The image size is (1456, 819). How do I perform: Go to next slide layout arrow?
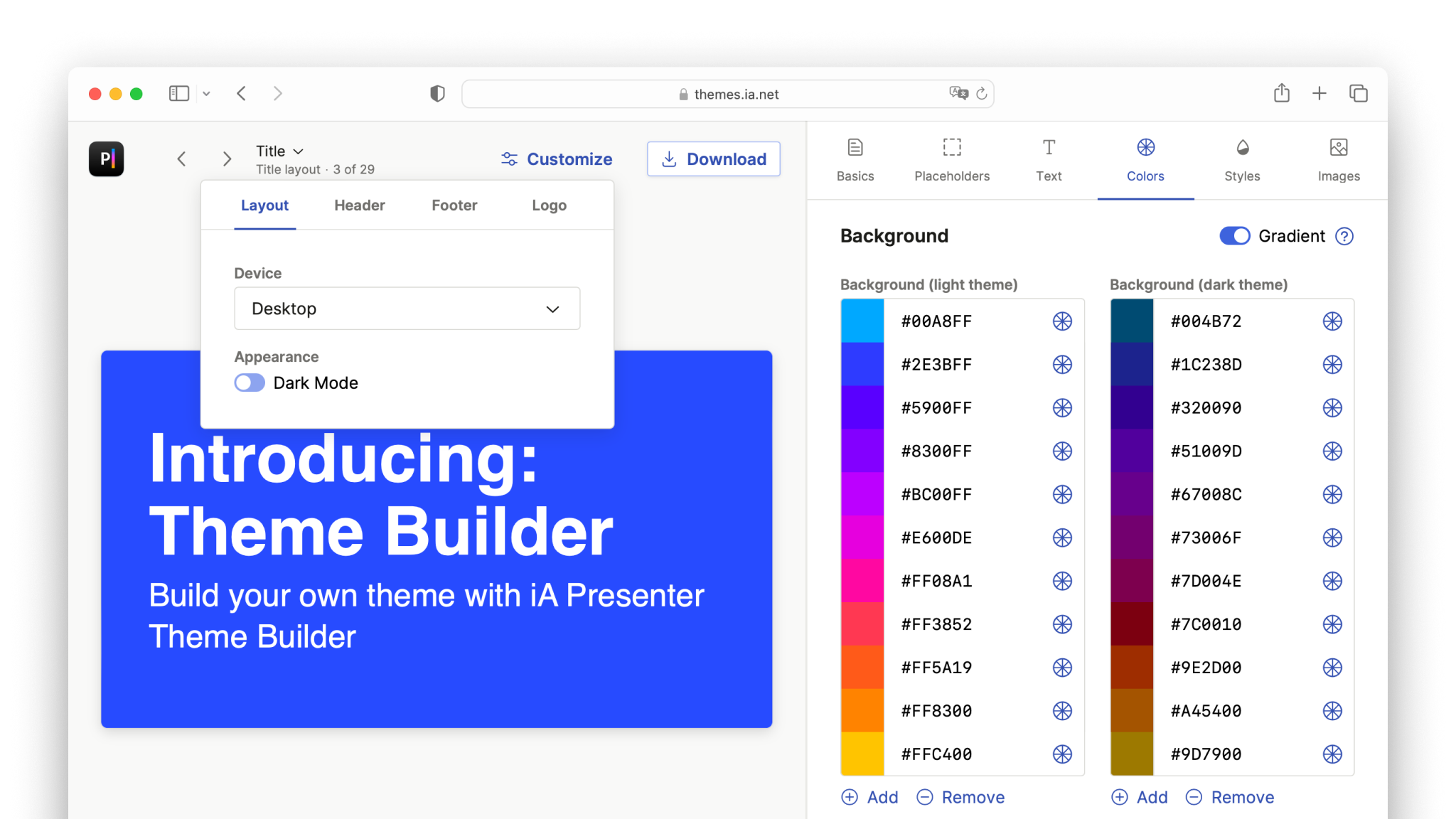[227, 159]
